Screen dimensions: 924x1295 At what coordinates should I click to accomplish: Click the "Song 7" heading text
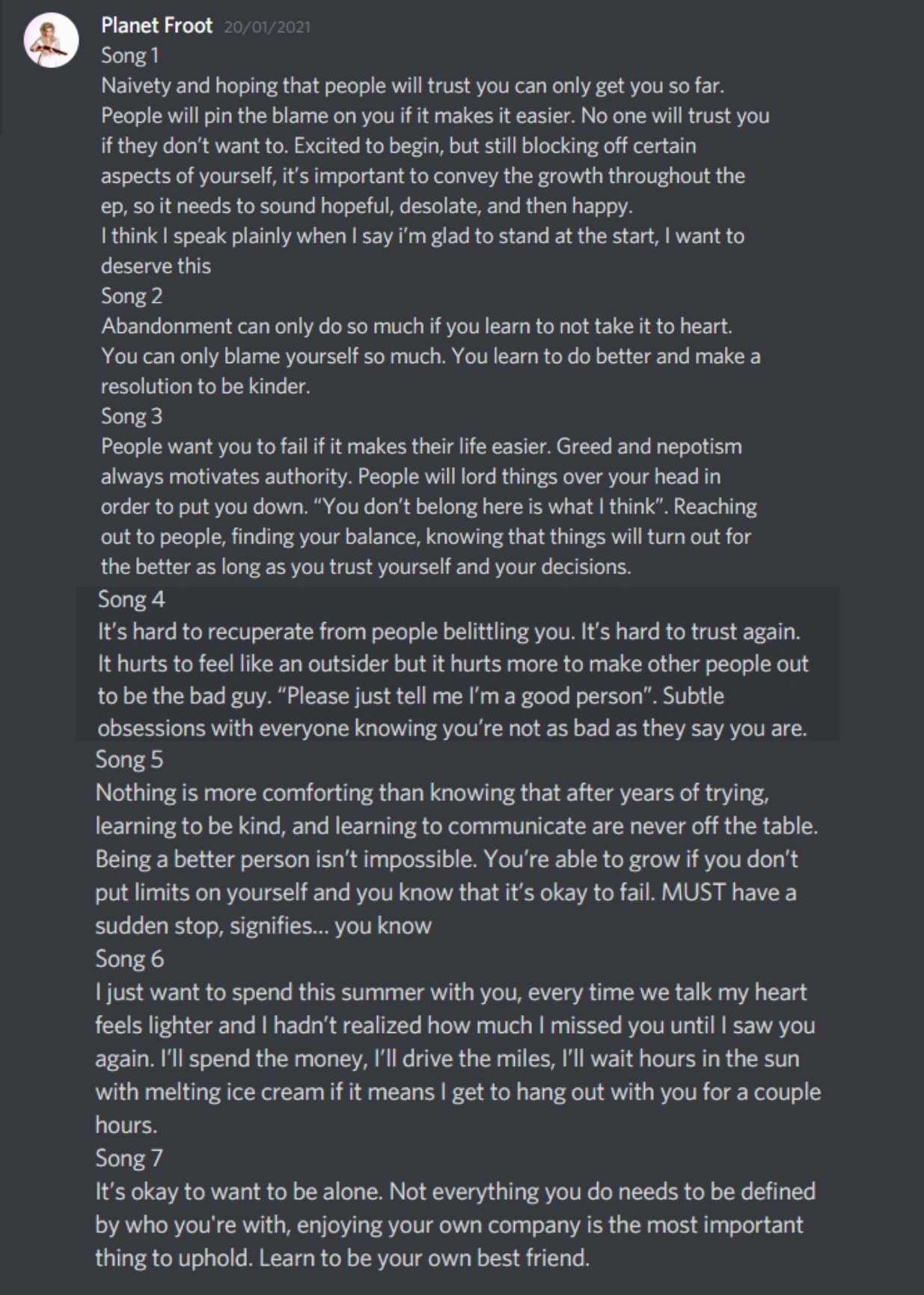pyautogui.click(x=128, y=1158)
